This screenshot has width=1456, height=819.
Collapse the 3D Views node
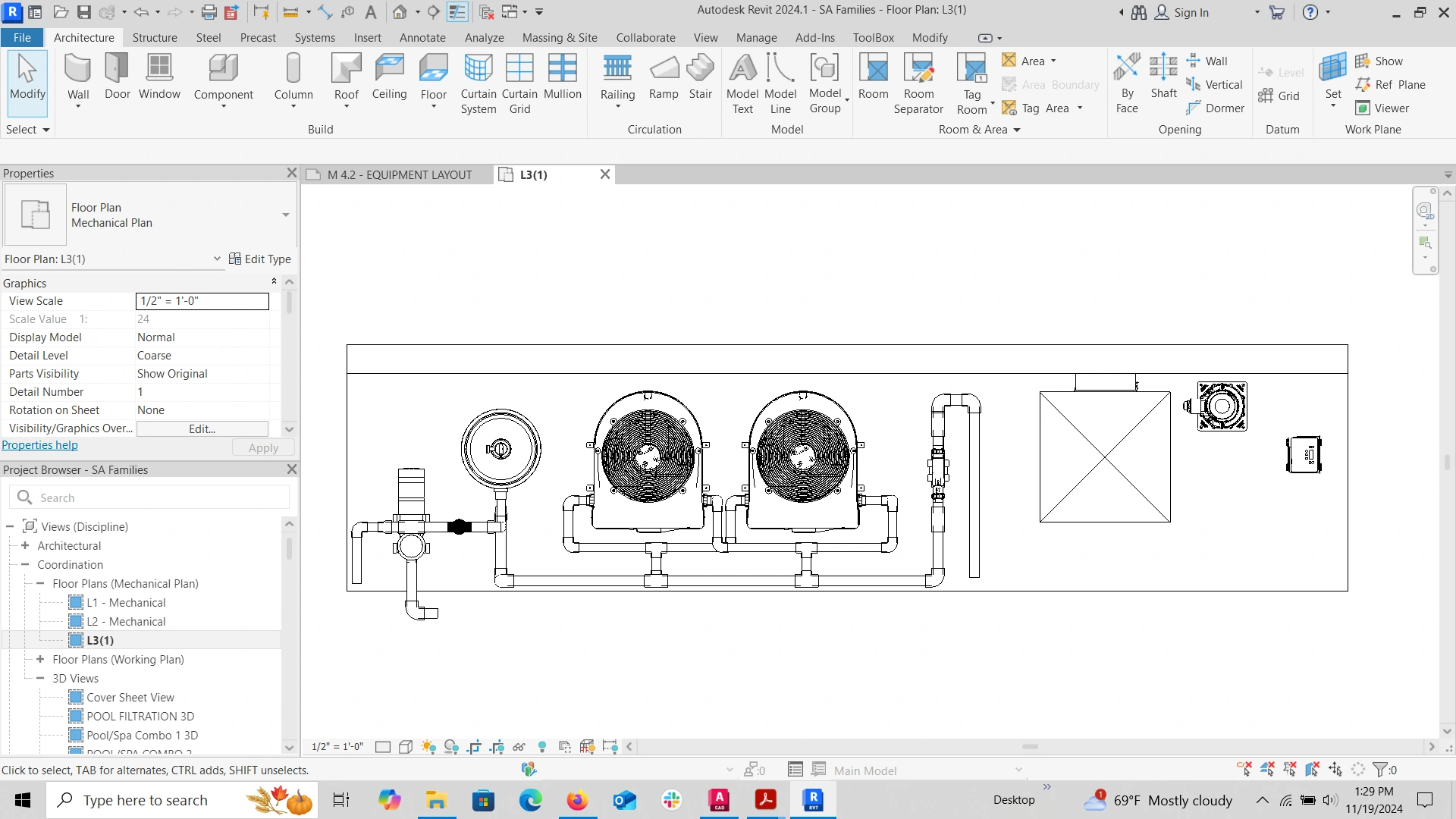tap(40, 678)
